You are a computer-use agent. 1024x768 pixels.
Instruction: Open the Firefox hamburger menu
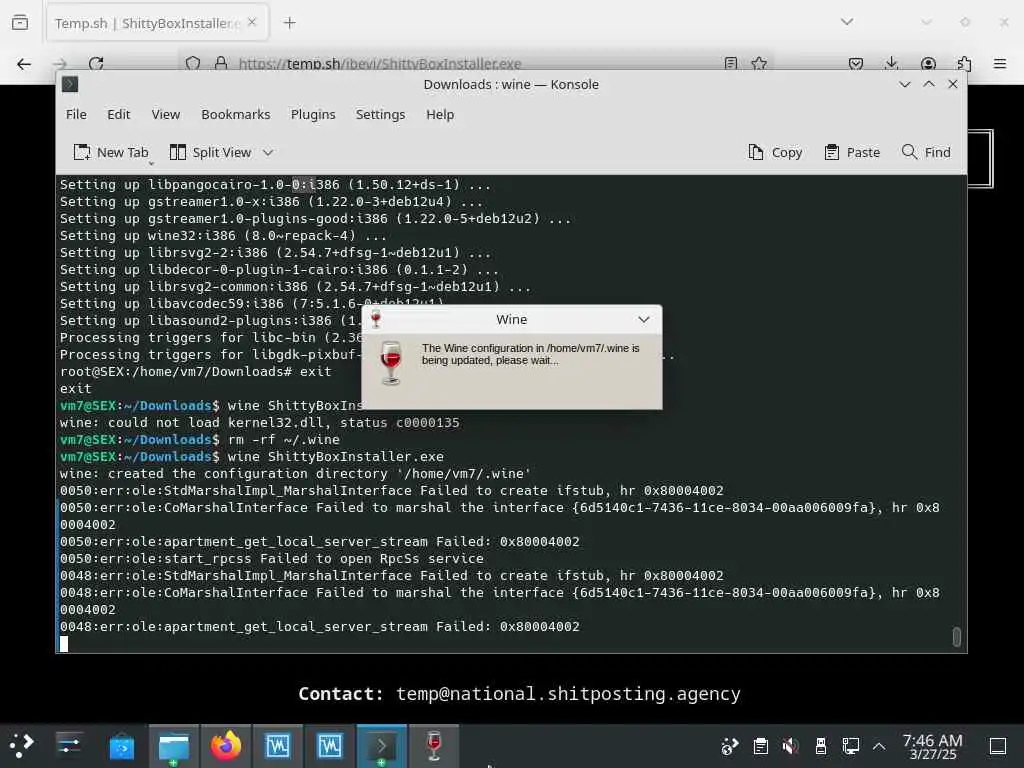tap(1000, 63)
